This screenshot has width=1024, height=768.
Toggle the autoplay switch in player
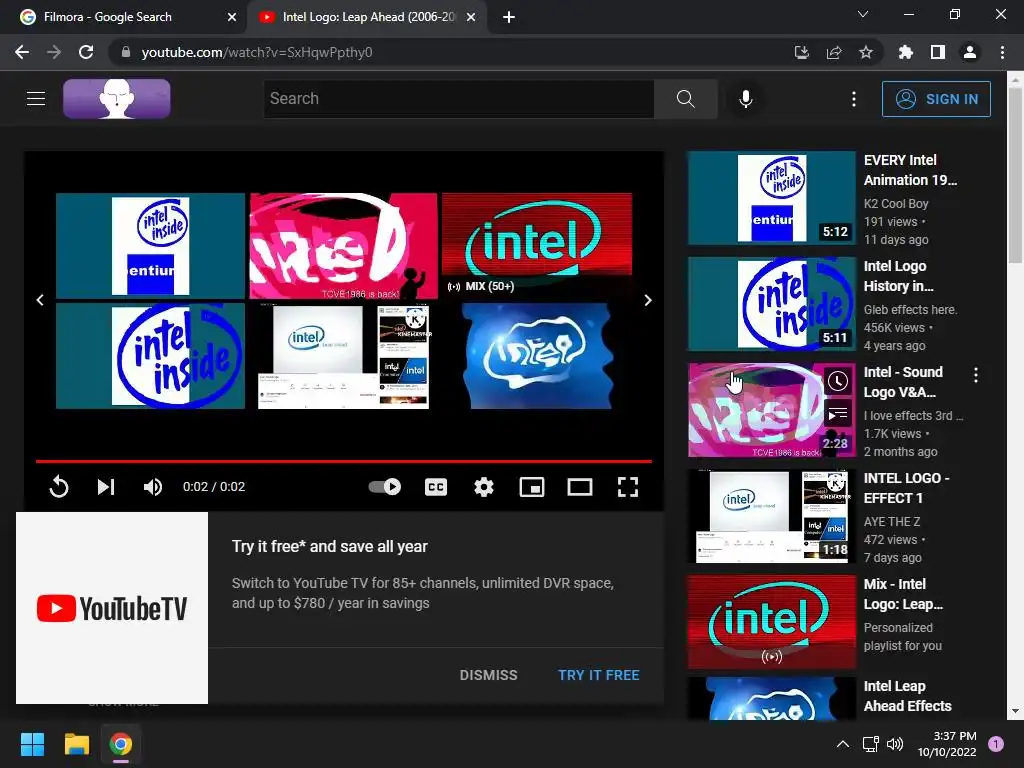coord(385,487)
